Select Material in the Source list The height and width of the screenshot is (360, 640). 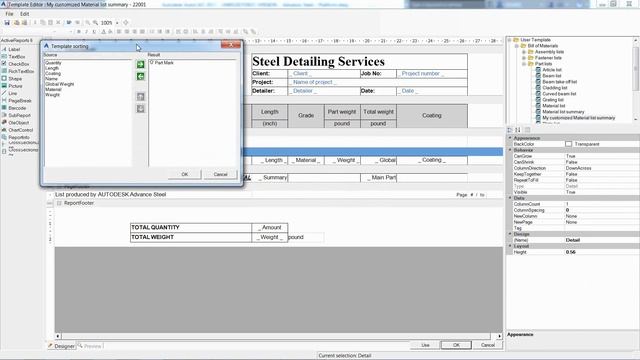pos(53,89)
